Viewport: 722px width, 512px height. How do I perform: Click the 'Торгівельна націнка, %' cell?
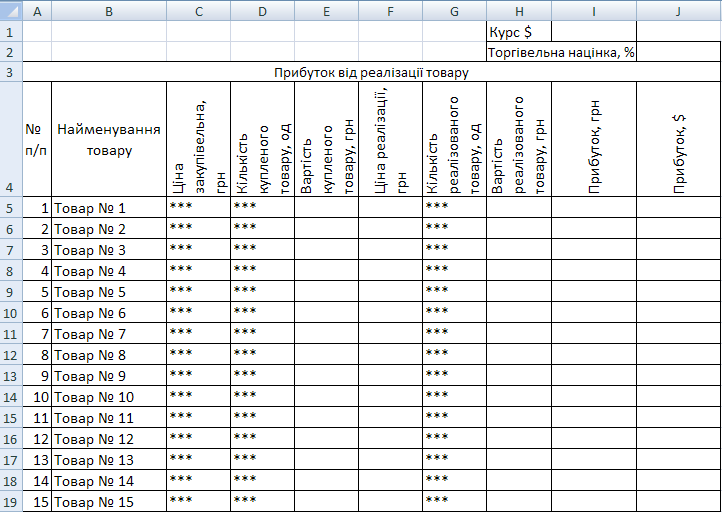[561, 52]
